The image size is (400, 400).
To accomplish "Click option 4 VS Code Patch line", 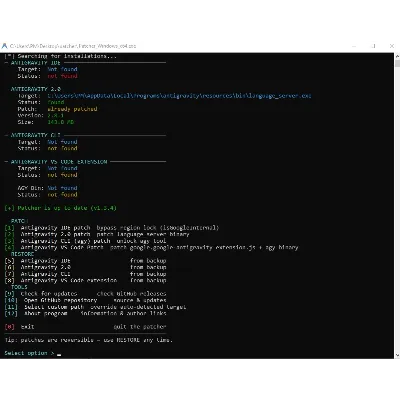I will (x=151, y=247).
